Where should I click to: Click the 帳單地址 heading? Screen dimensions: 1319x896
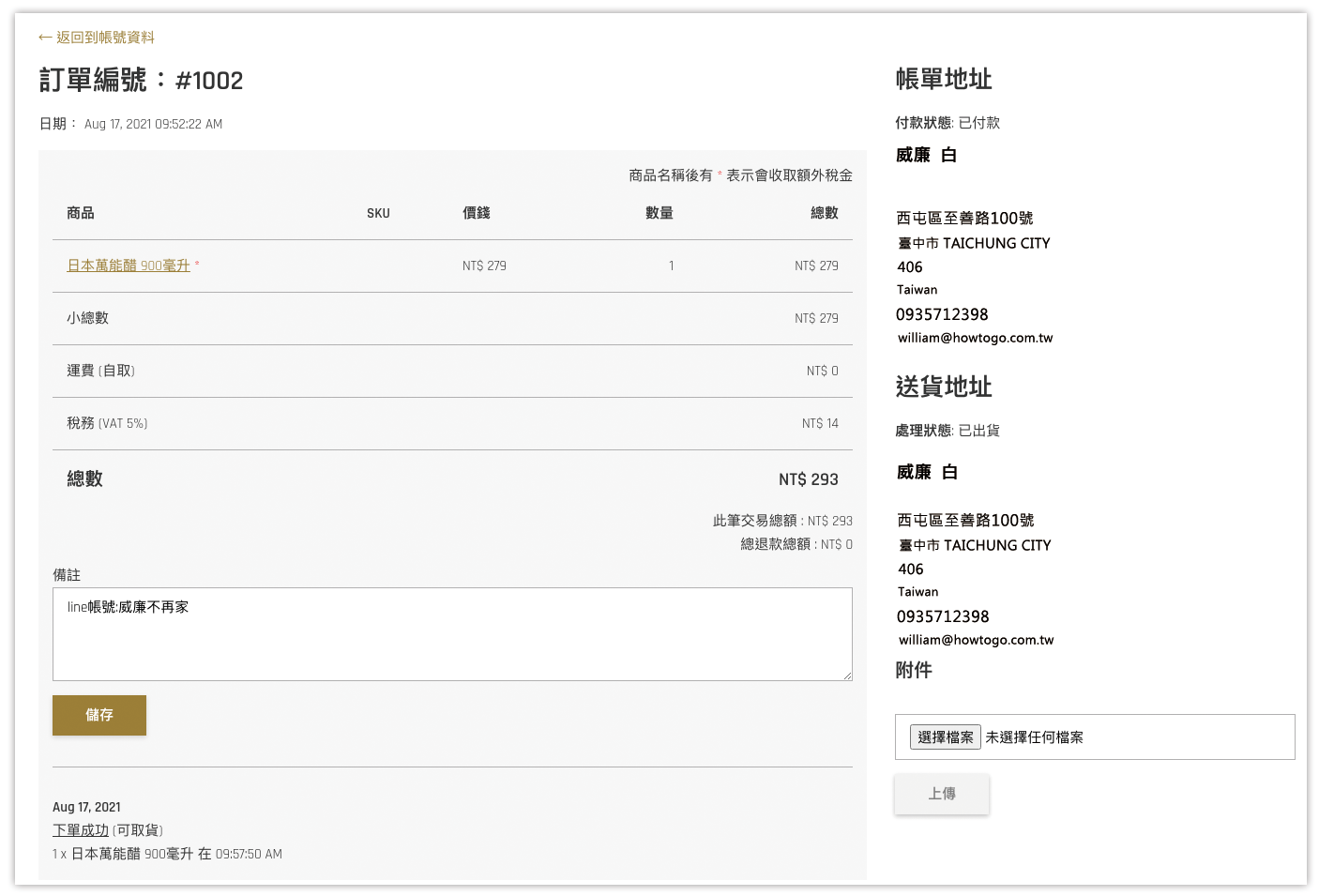click(x=944, y=79)
